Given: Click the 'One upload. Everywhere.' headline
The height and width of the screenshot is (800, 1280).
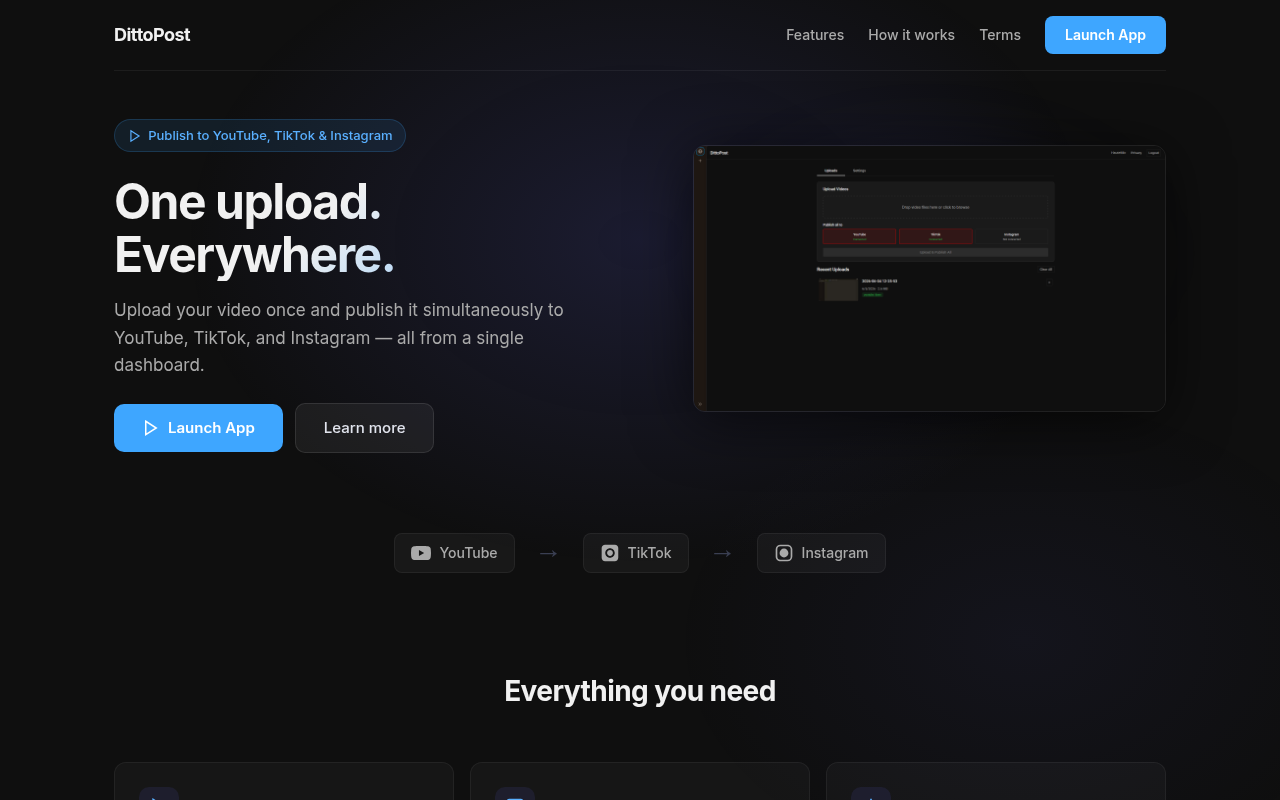Looking at the screenshot, I should point(255,228).
